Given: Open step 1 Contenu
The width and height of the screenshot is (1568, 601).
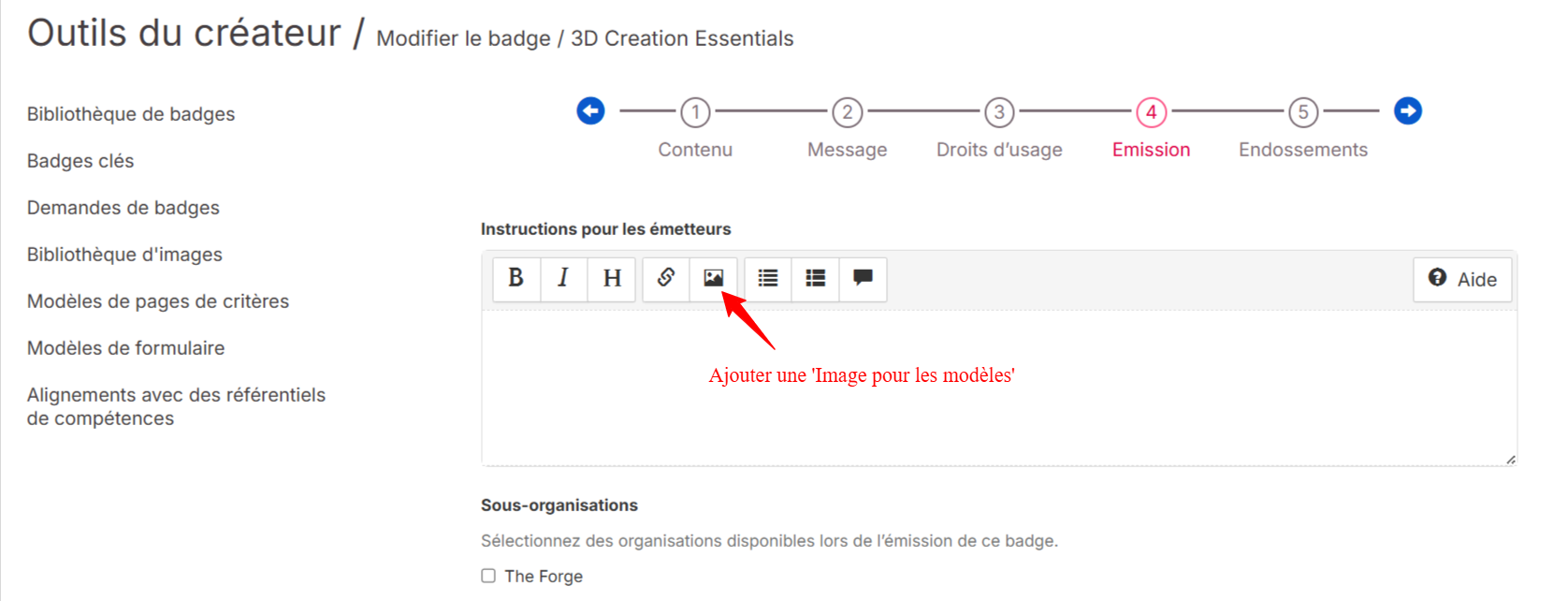Looking at the screenshot, I should pos(695,113).
